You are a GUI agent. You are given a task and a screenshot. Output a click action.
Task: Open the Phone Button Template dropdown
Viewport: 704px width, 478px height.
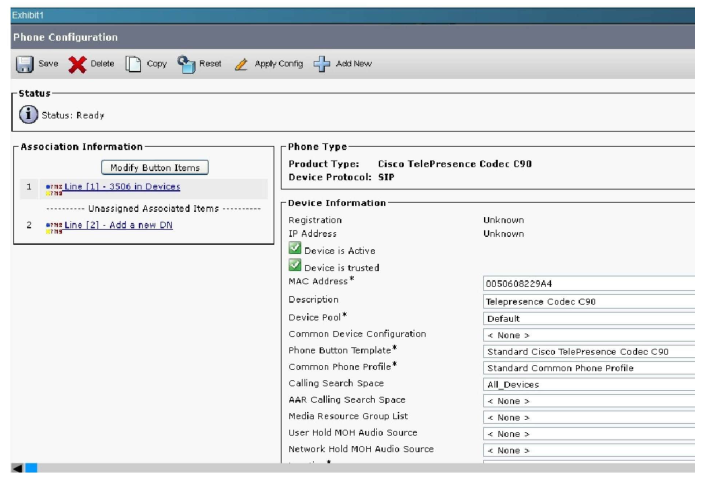point(589,351)
